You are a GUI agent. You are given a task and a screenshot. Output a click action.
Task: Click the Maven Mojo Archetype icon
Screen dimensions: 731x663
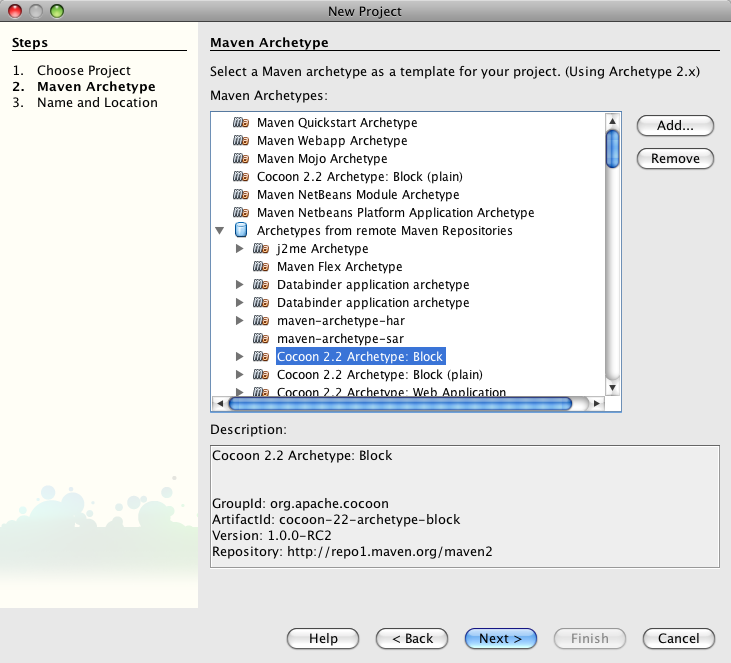click(240, 159)
